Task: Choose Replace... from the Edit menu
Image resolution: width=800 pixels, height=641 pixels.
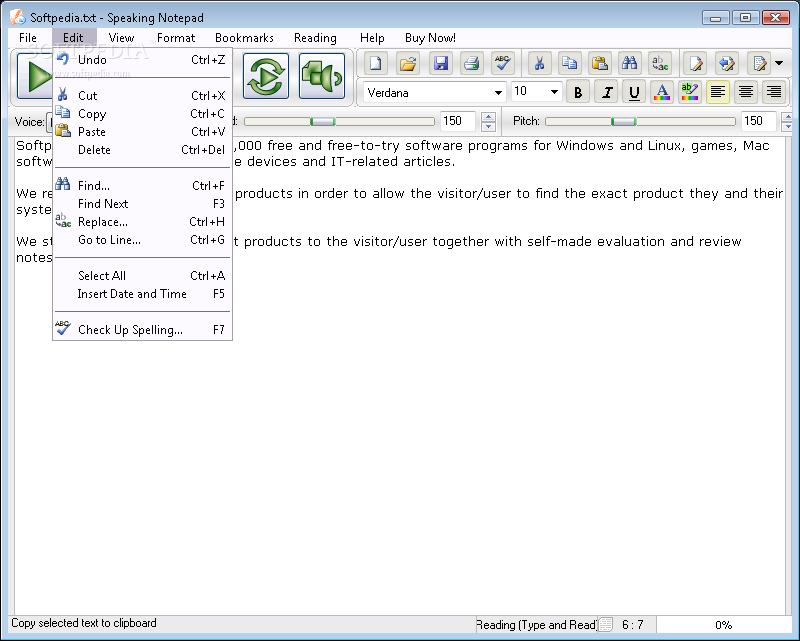Action: click(142, 221)
